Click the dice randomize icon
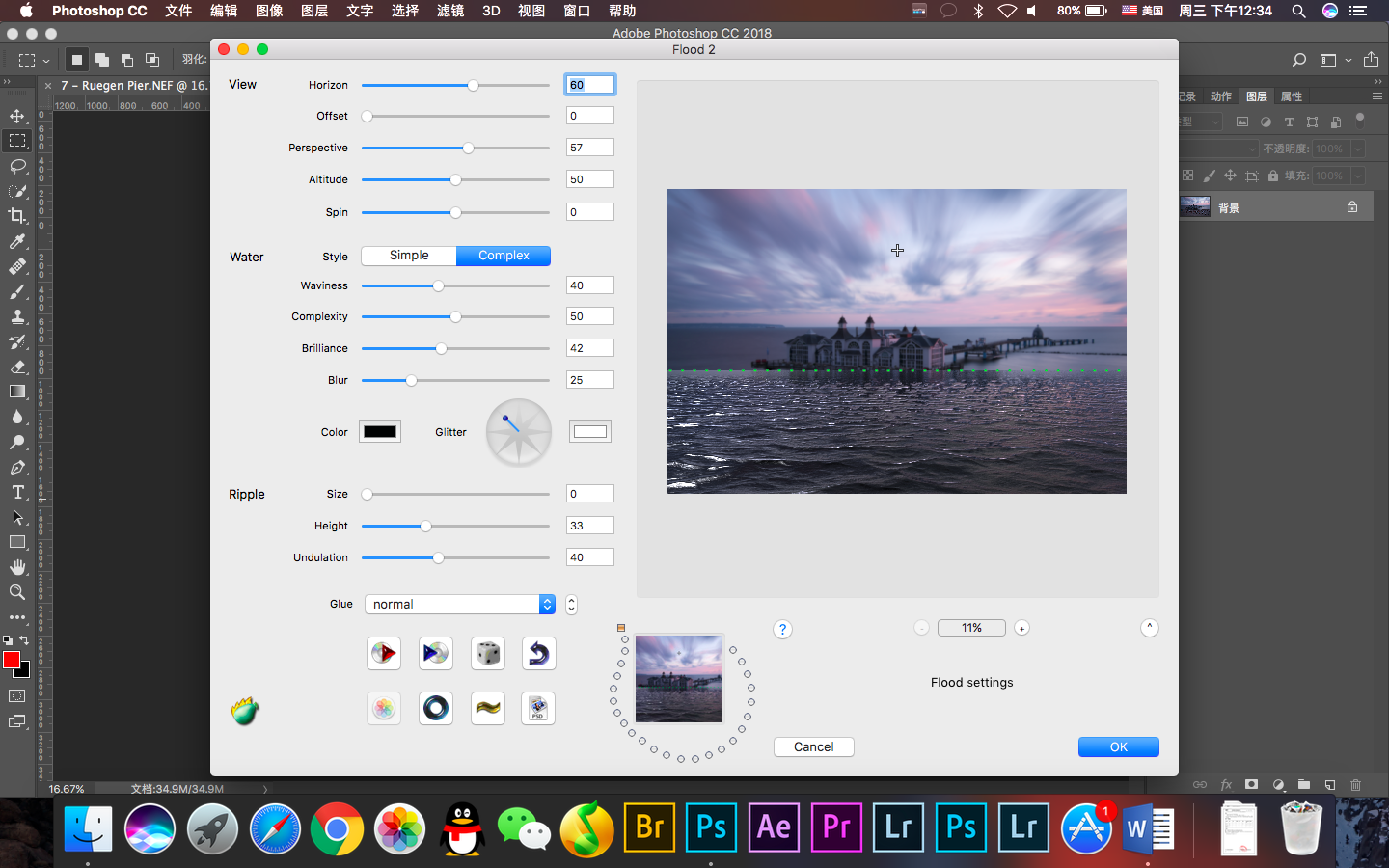This screenshot has width=1389, height=868. (487, 654)
